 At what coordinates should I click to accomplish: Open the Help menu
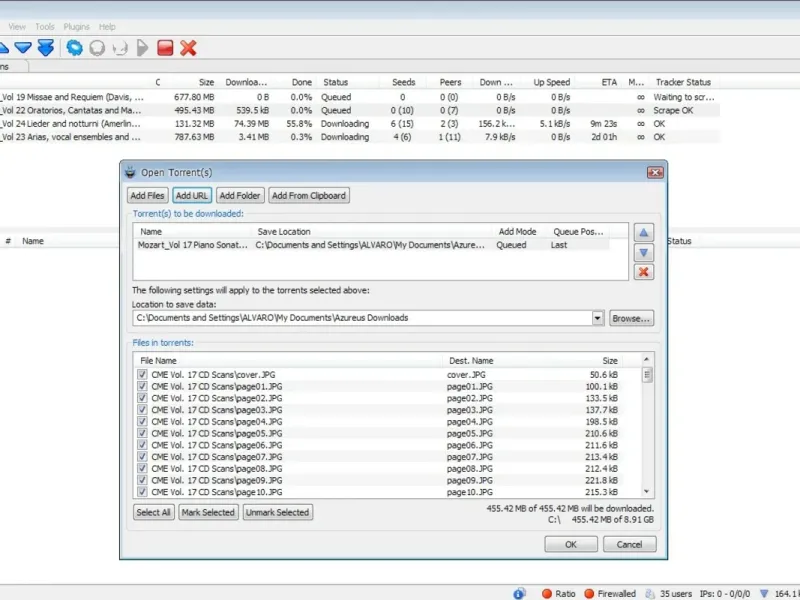click(107, 27)
